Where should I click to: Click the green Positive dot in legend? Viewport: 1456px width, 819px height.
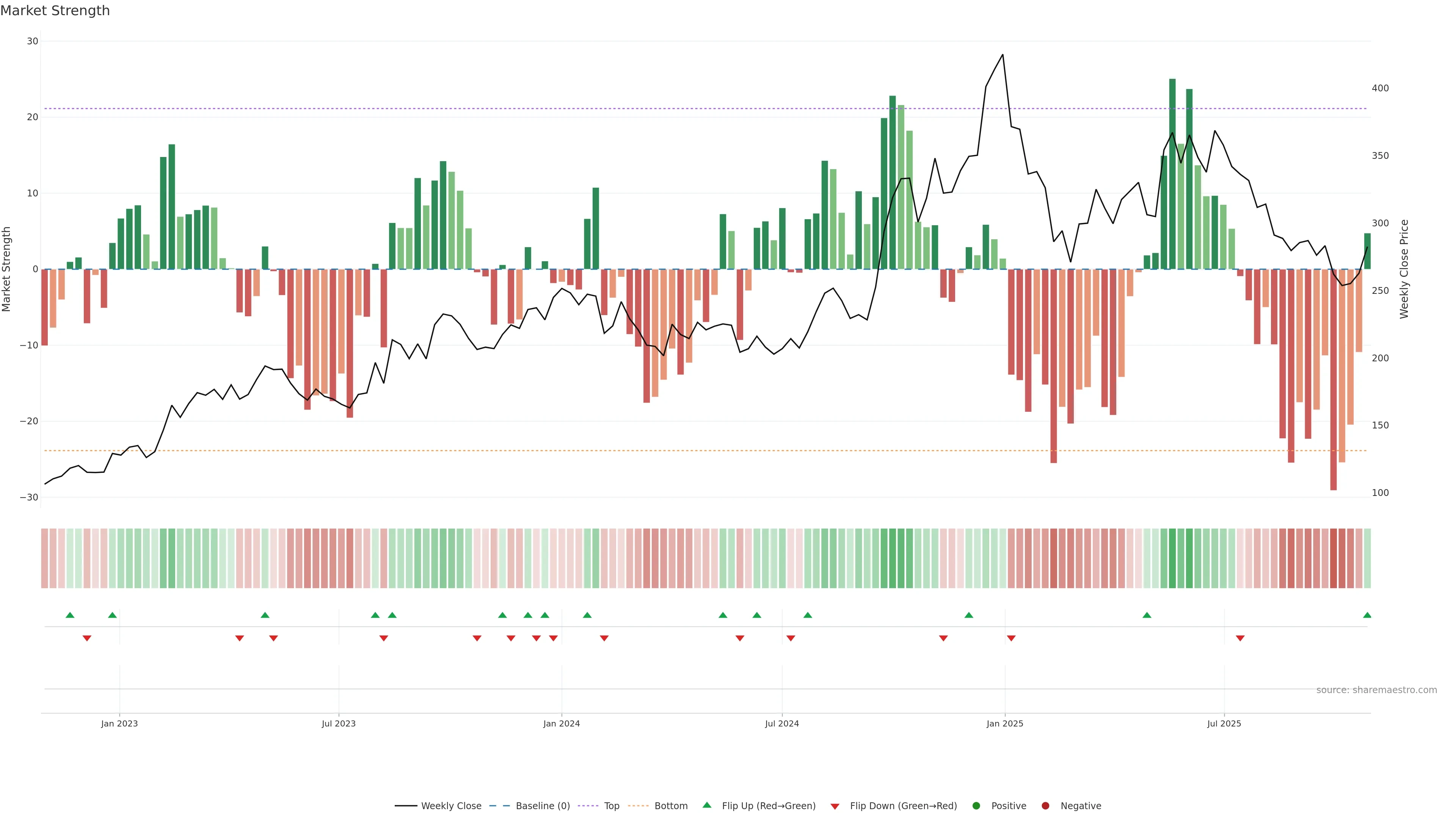(x=976, y=806)
